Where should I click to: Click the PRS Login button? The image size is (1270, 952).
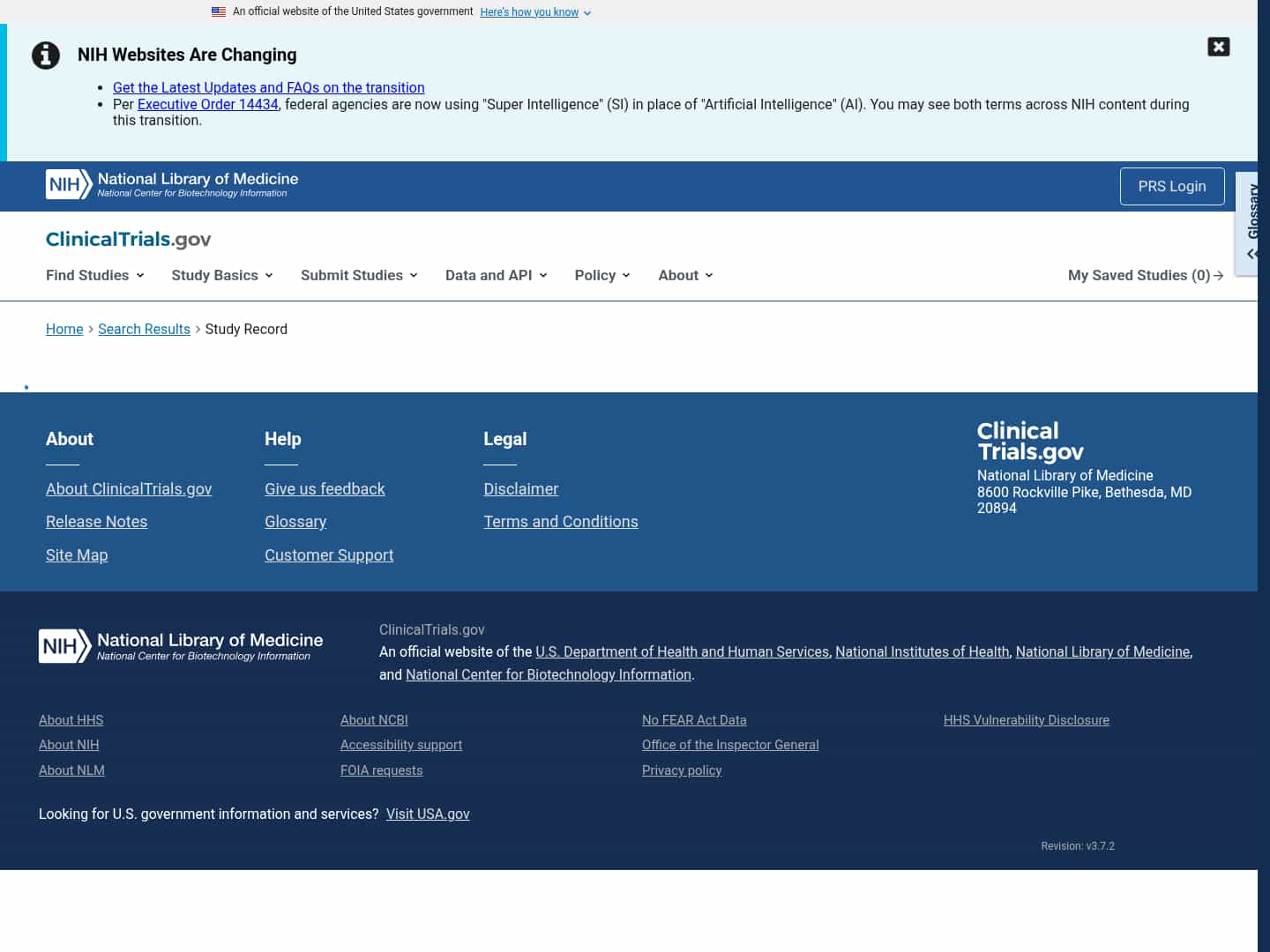(1172, 186)
